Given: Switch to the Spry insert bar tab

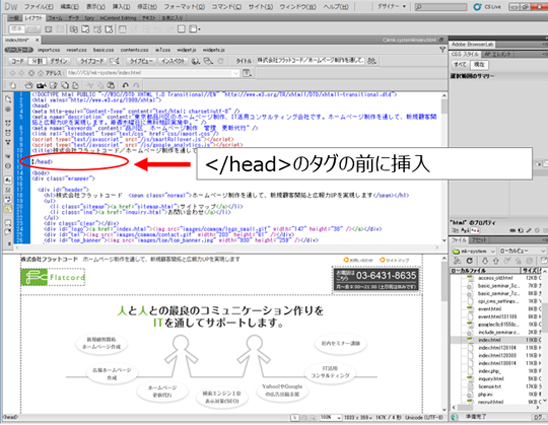Looking at the screenshot, I should (89, 18).
